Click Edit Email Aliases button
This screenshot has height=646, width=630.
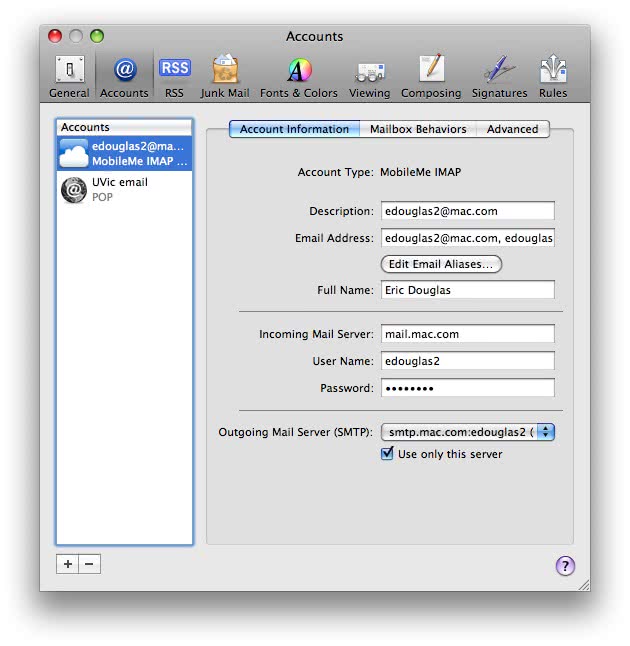click(x=441, y=264)
